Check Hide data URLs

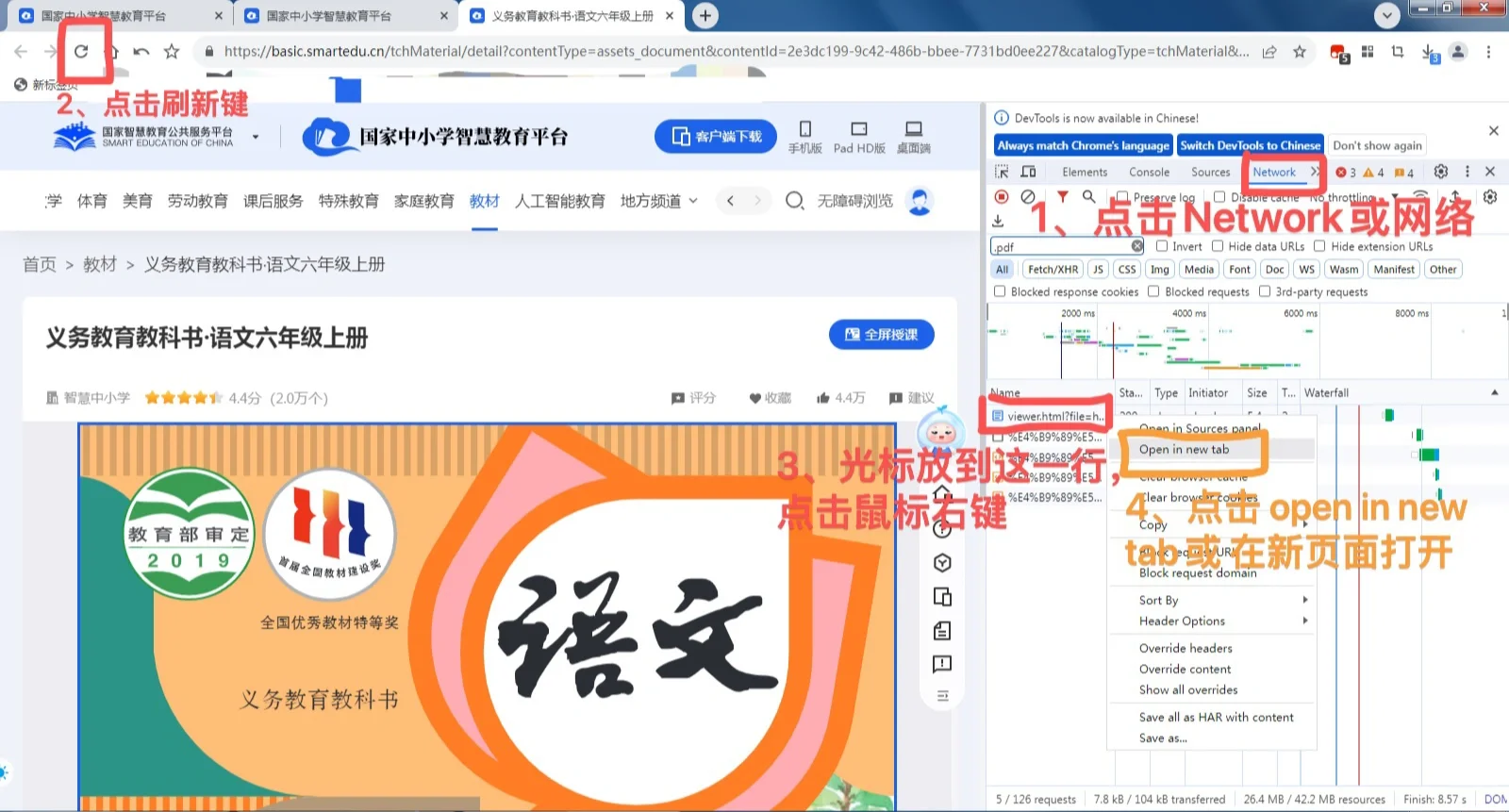point(1218,246)
